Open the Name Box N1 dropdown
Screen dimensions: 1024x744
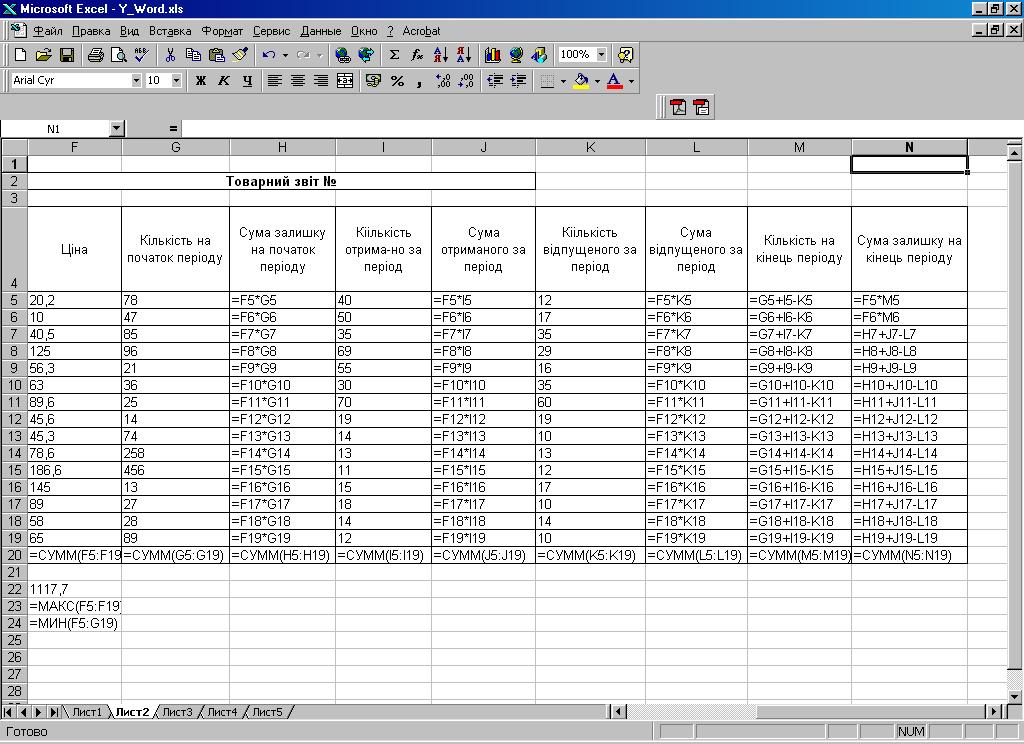pos(116,129)
